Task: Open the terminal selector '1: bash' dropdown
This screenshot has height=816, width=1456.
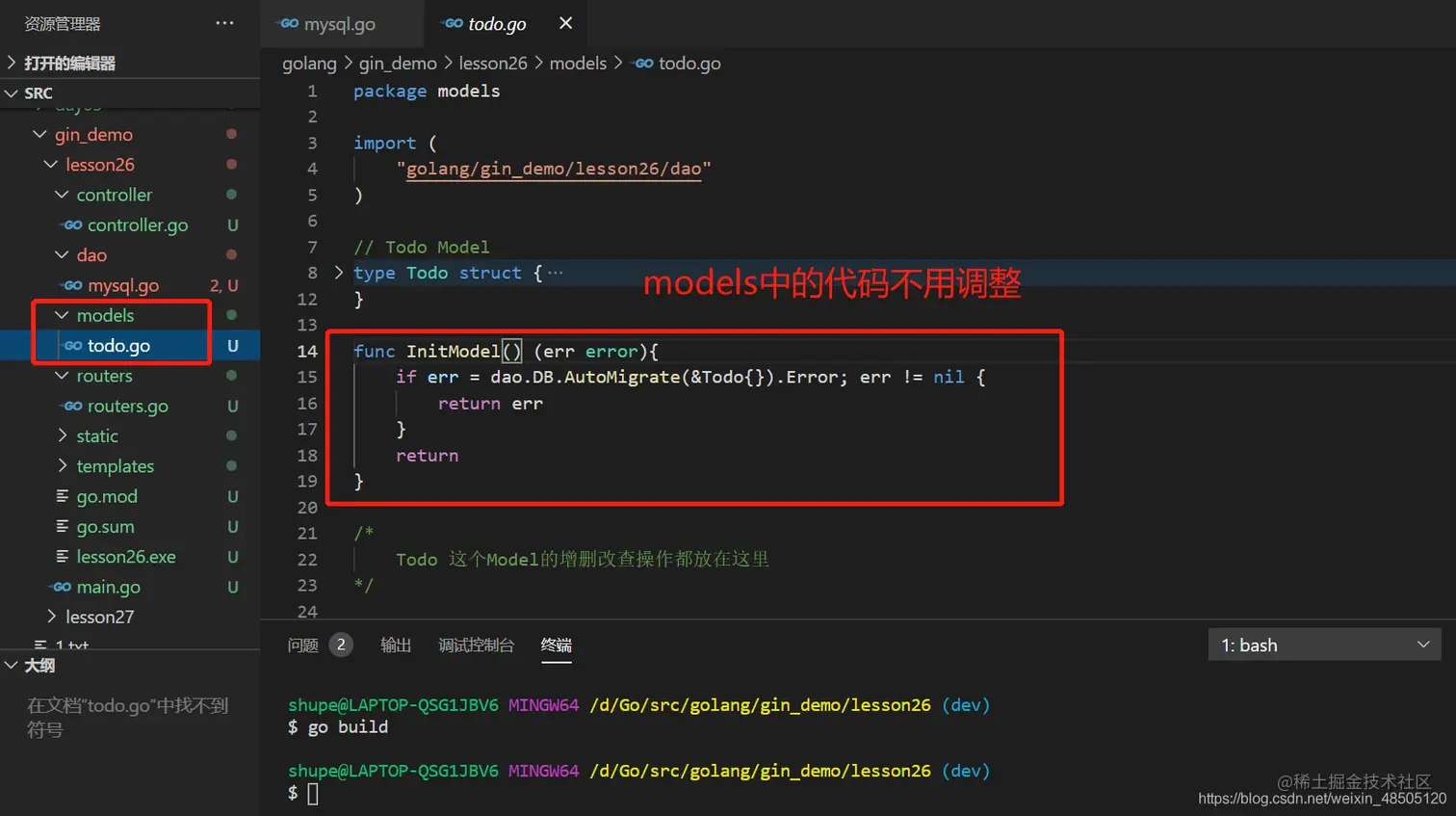Action: point(1324,645)
